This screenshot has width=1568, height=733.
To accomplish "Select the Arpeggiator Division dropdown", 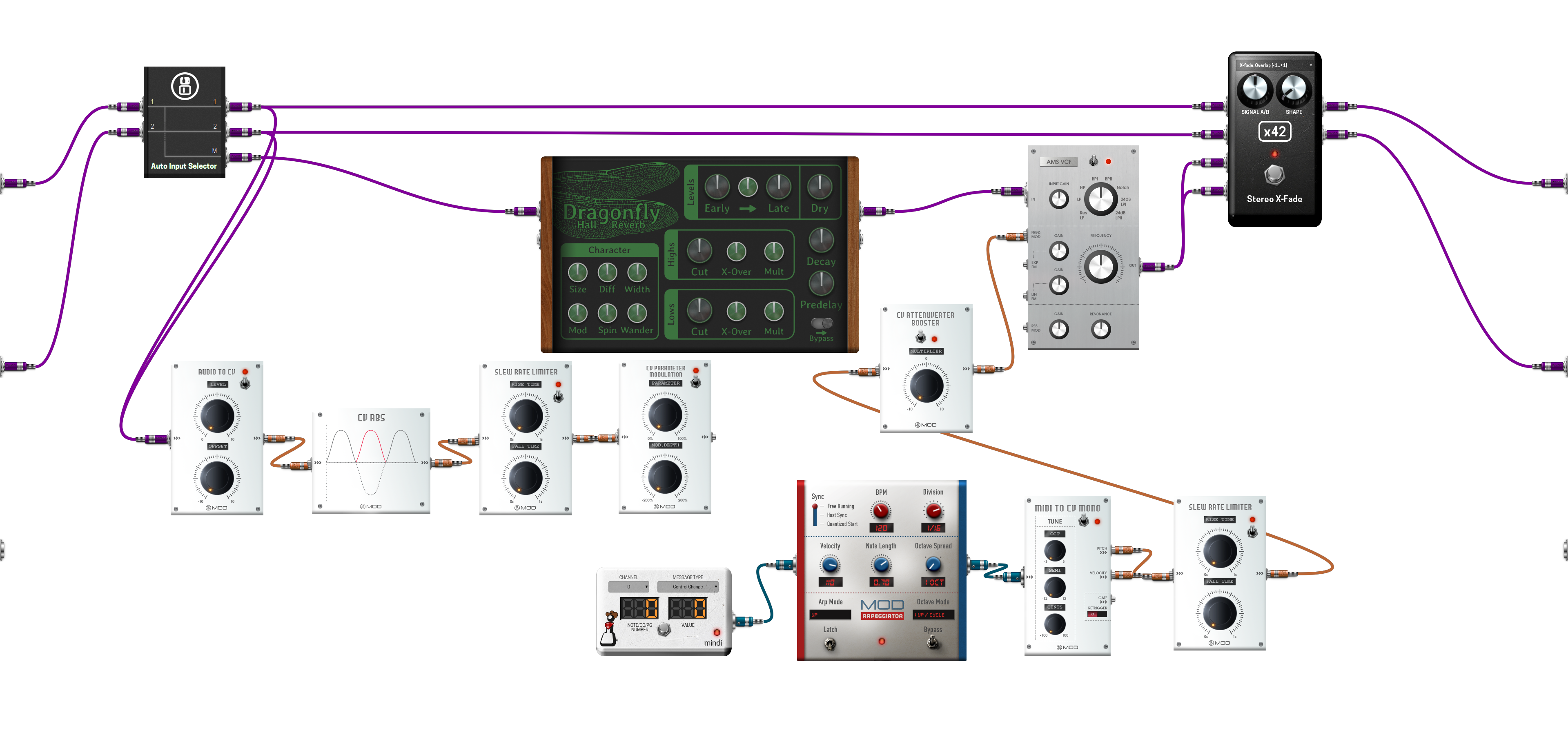I will coord(936,527).
